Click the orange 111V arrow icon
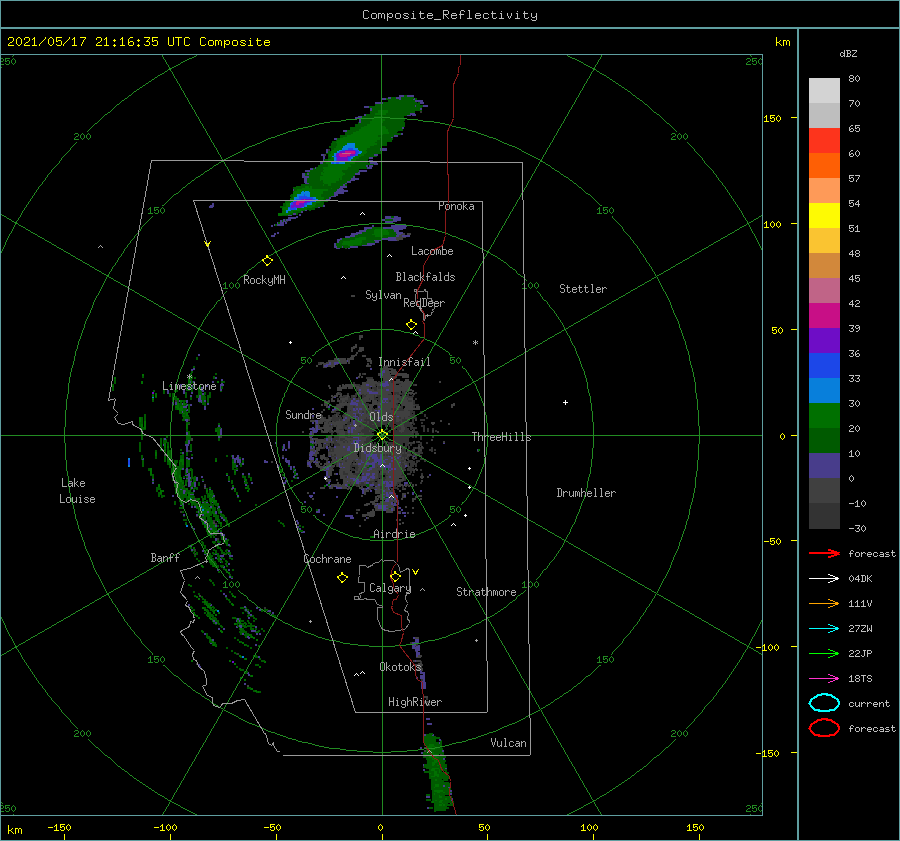The width and height of the screenshot is (900, 841). pyautogui.click(x=824, y=603)
